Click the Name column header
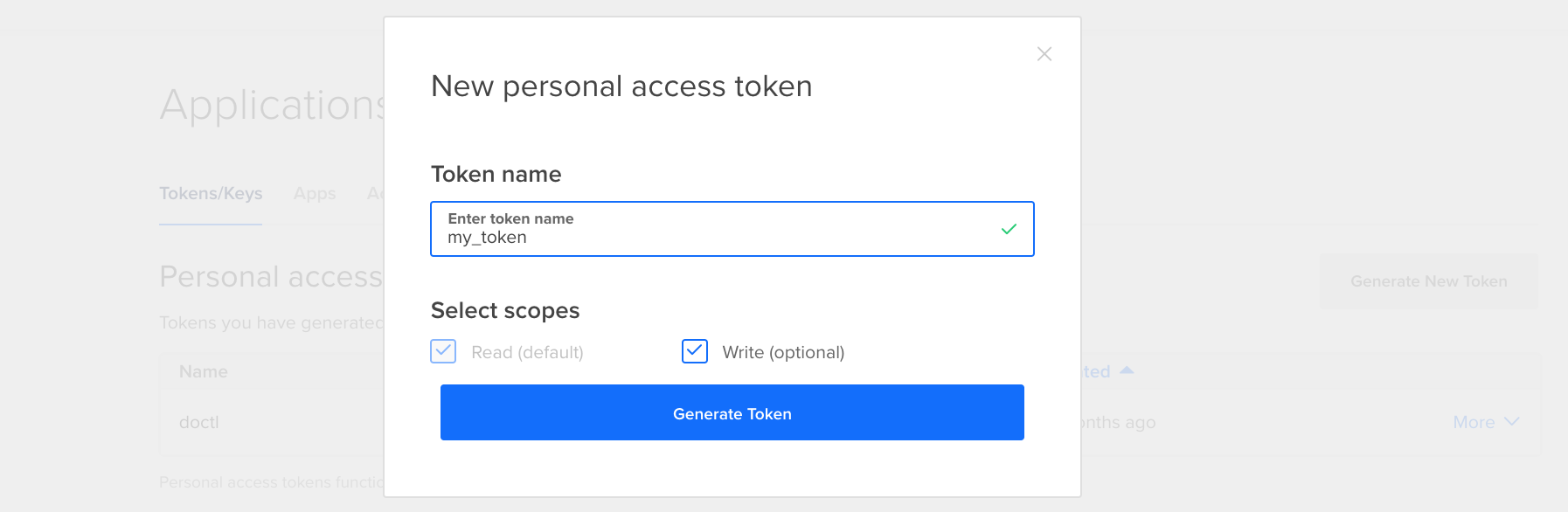The image size is (1568, 512). click(204, 371)
